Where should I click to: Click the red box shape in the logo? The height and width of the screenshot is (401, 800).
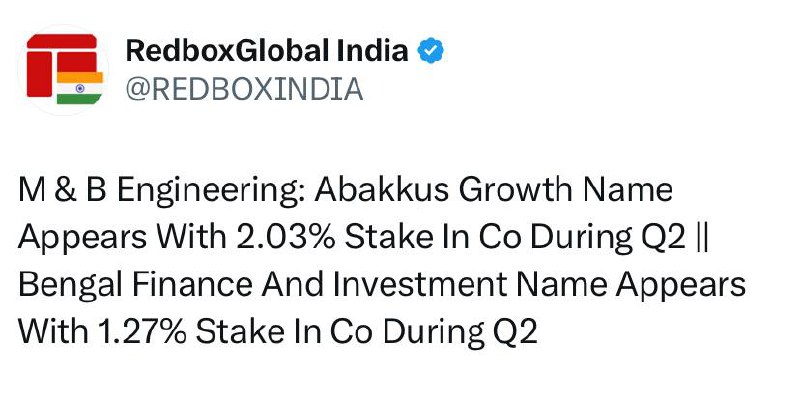tap(52, 60)
